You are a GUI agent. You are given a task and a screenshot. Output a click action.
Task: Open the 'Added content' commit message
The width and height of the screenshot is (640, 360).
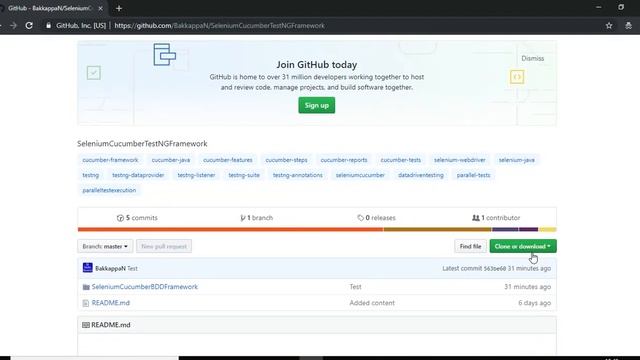click(x=372, y=303)
